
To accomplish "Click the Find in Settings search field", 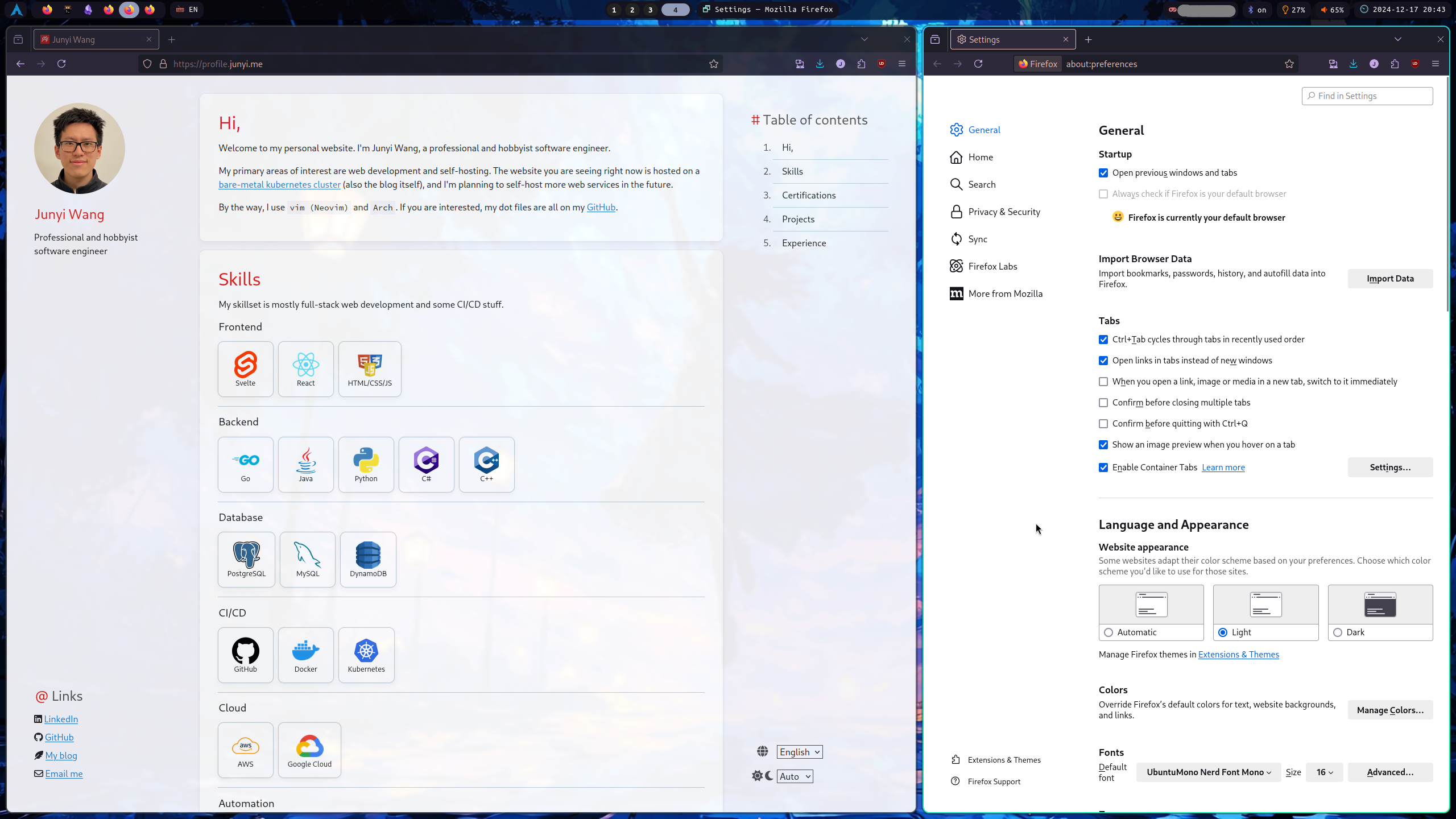I will point(1367,96).
